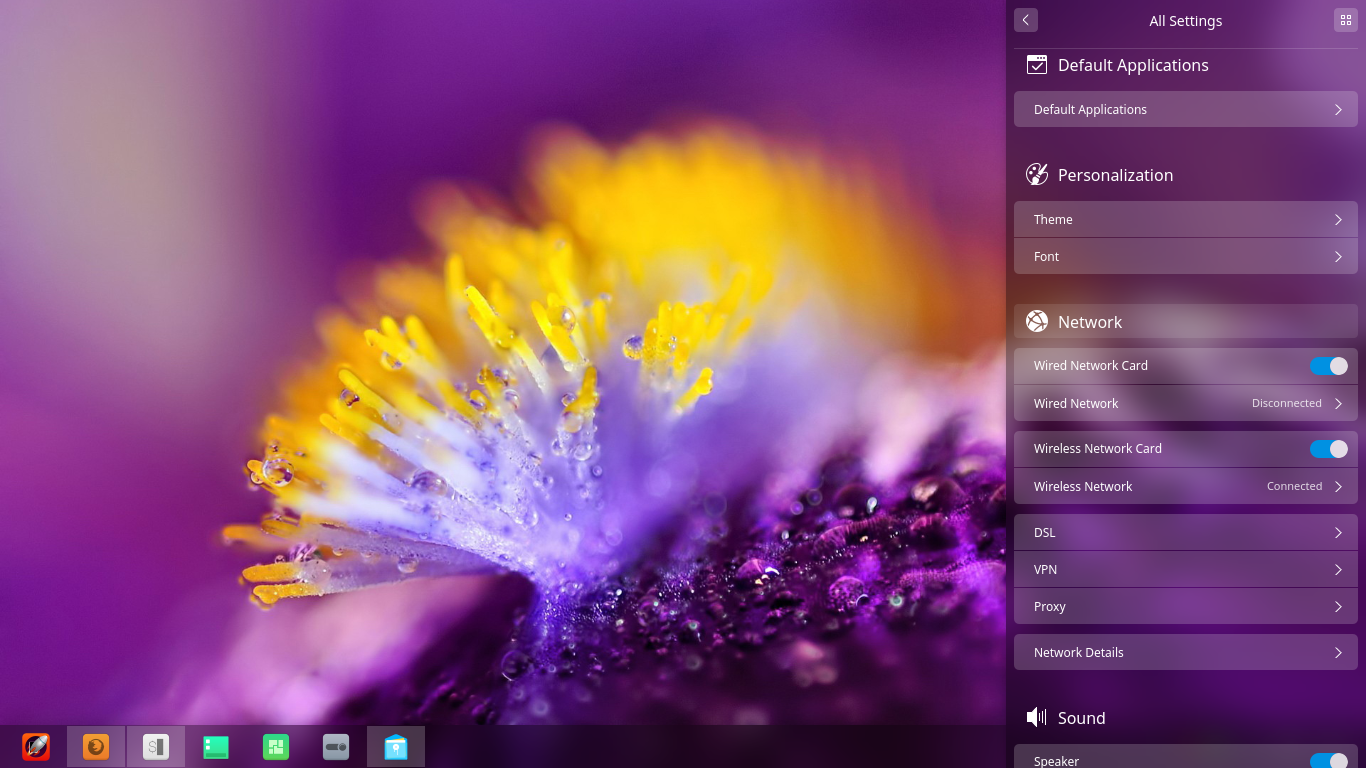Open the Proxy configuration row
This screenshot has height=768, width=1366.
coord(1185,606)
